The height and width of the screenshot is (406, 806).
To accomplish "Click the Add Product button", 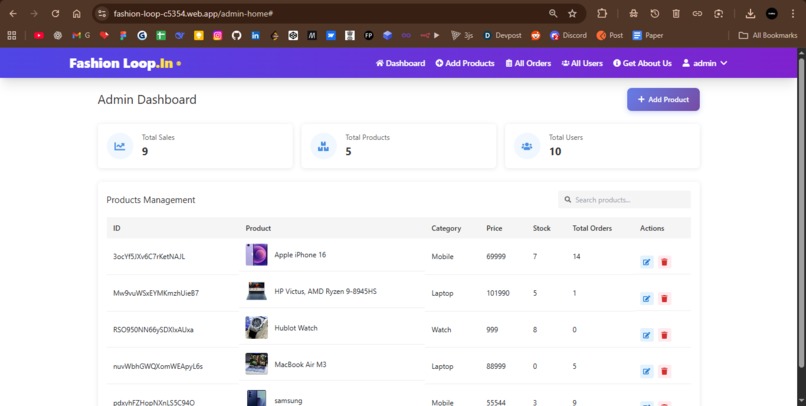I will click(x=663, y=99).
